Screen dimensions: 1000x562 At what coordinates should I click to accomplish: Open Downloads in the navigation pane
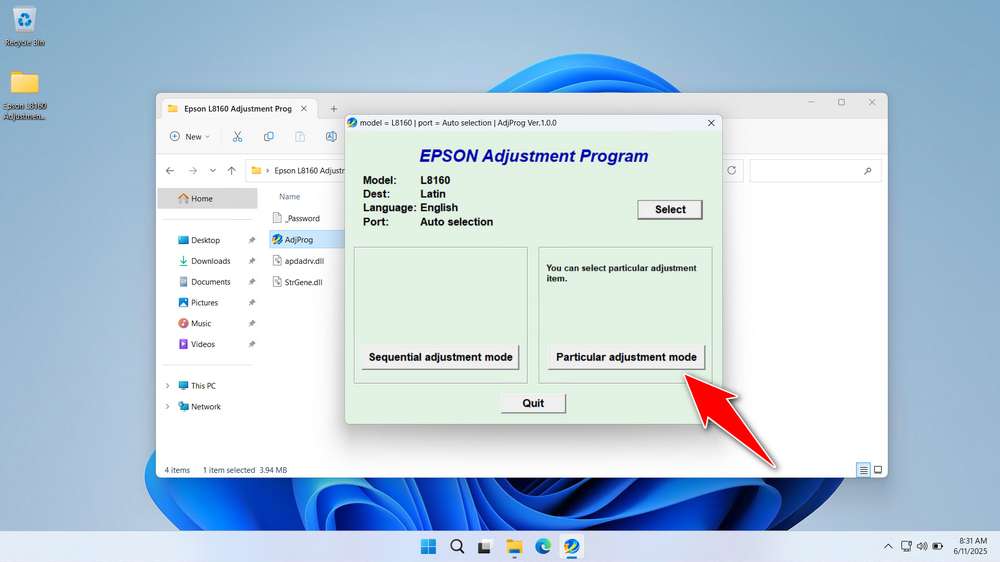(x=210, y=261)
